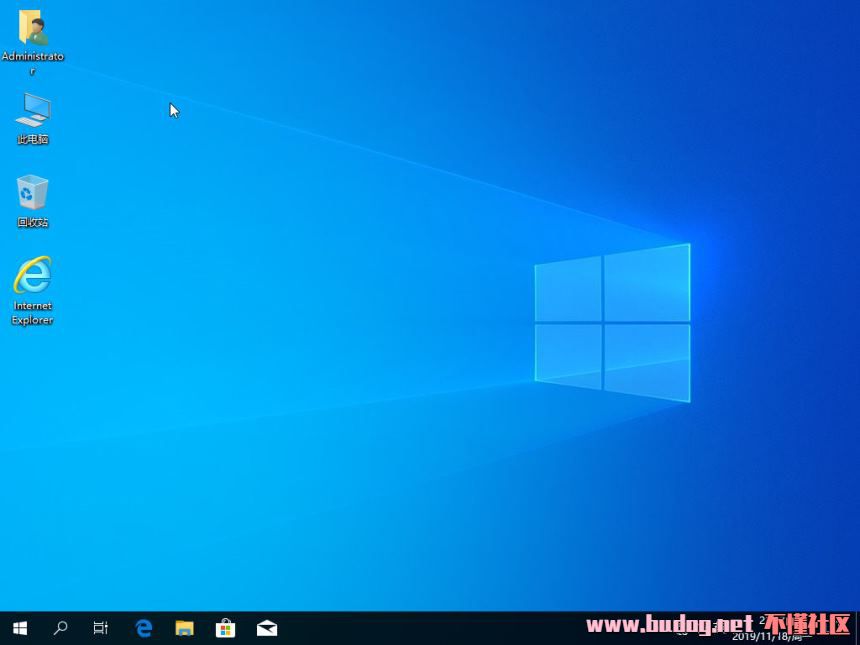The height and width of the screenshot is (645, 860).
Task: Open Task View from the taskbar
Action: coord(101,628)
